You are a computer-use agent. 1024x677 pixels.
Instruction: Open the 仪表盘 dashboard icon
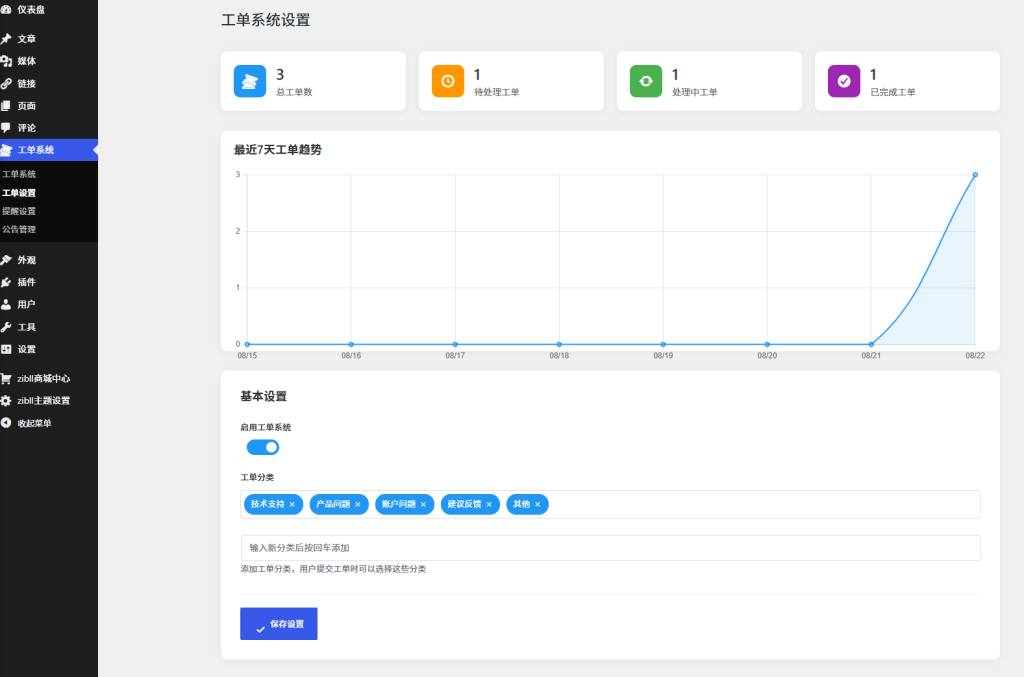[x=6, y=10]
